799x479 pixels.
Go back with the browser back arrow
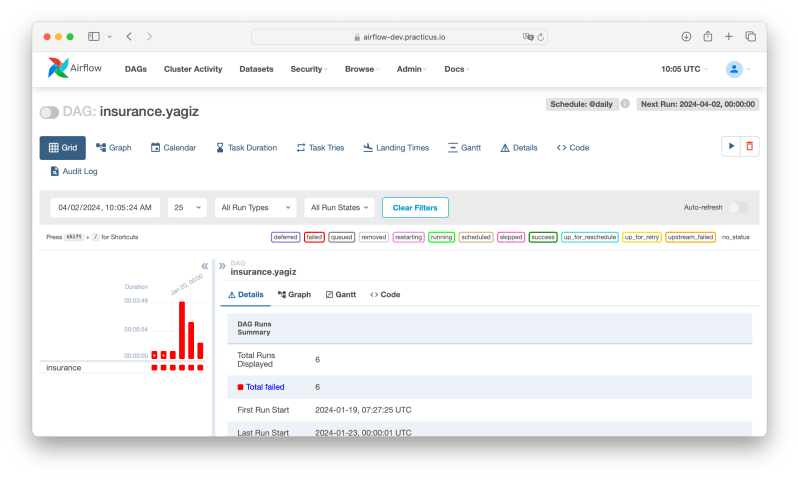pyautogui.click(x=129, y=36)
